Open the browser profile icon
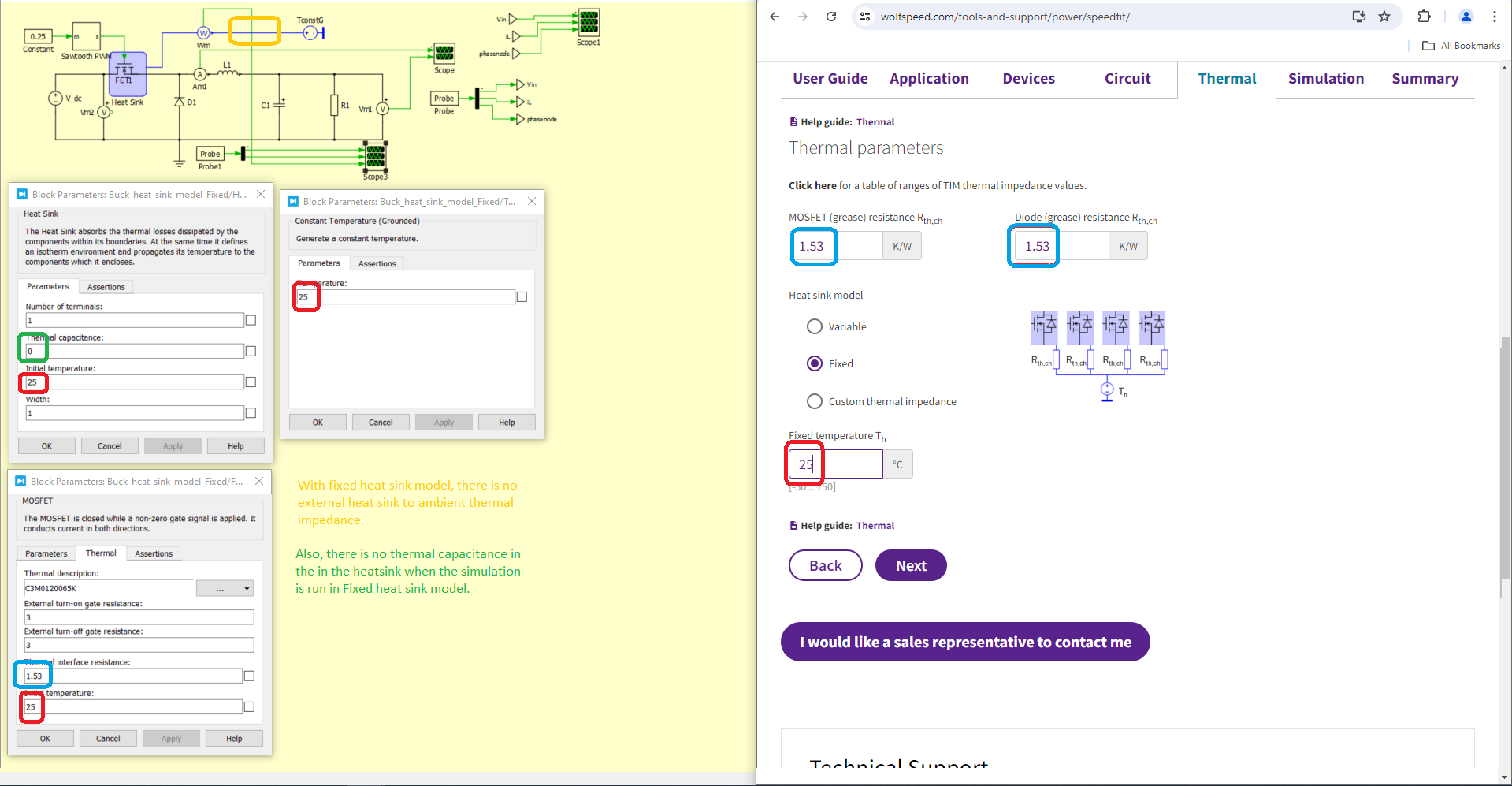 tap(1466, 17)
